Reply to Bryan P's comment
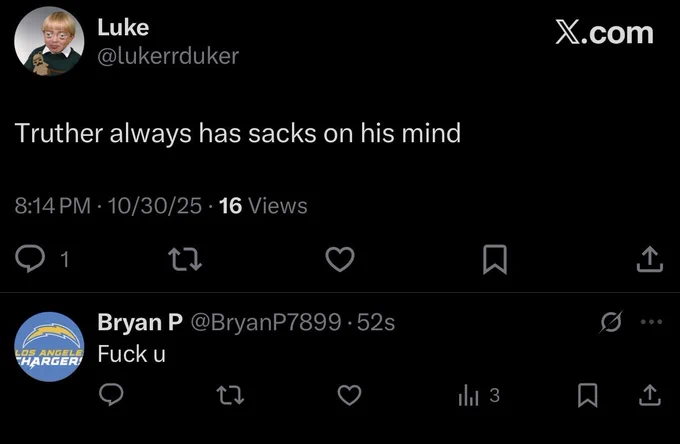The width and height of the screenshot is (680, 444). (x=111, y=395)
